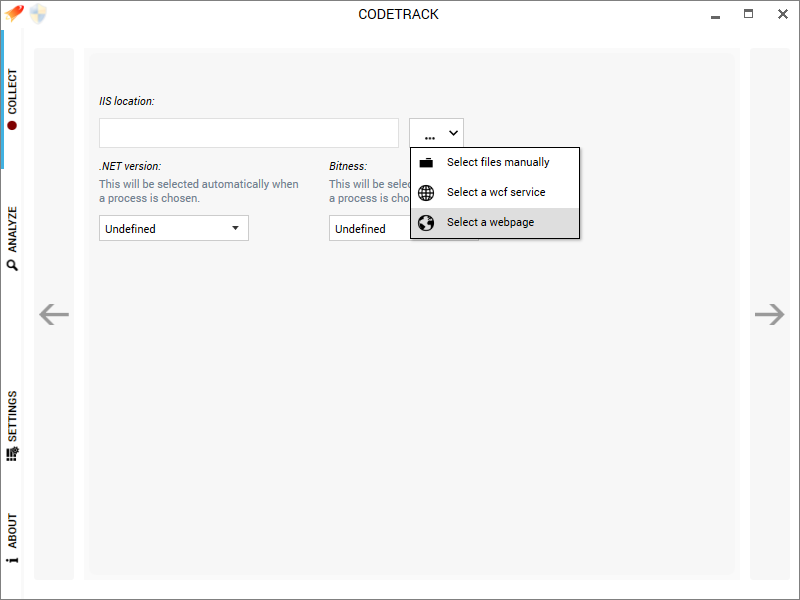
Task: Click the CodeTrack rocket logo icon
Action: (14, 13)
